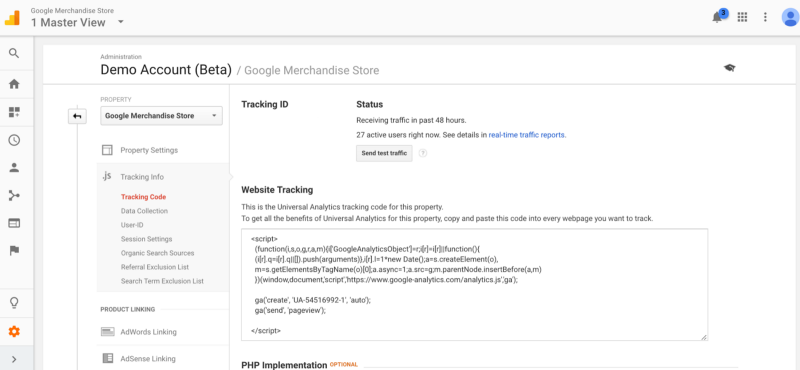Open real-time traffic reports link

click(527, 135)
